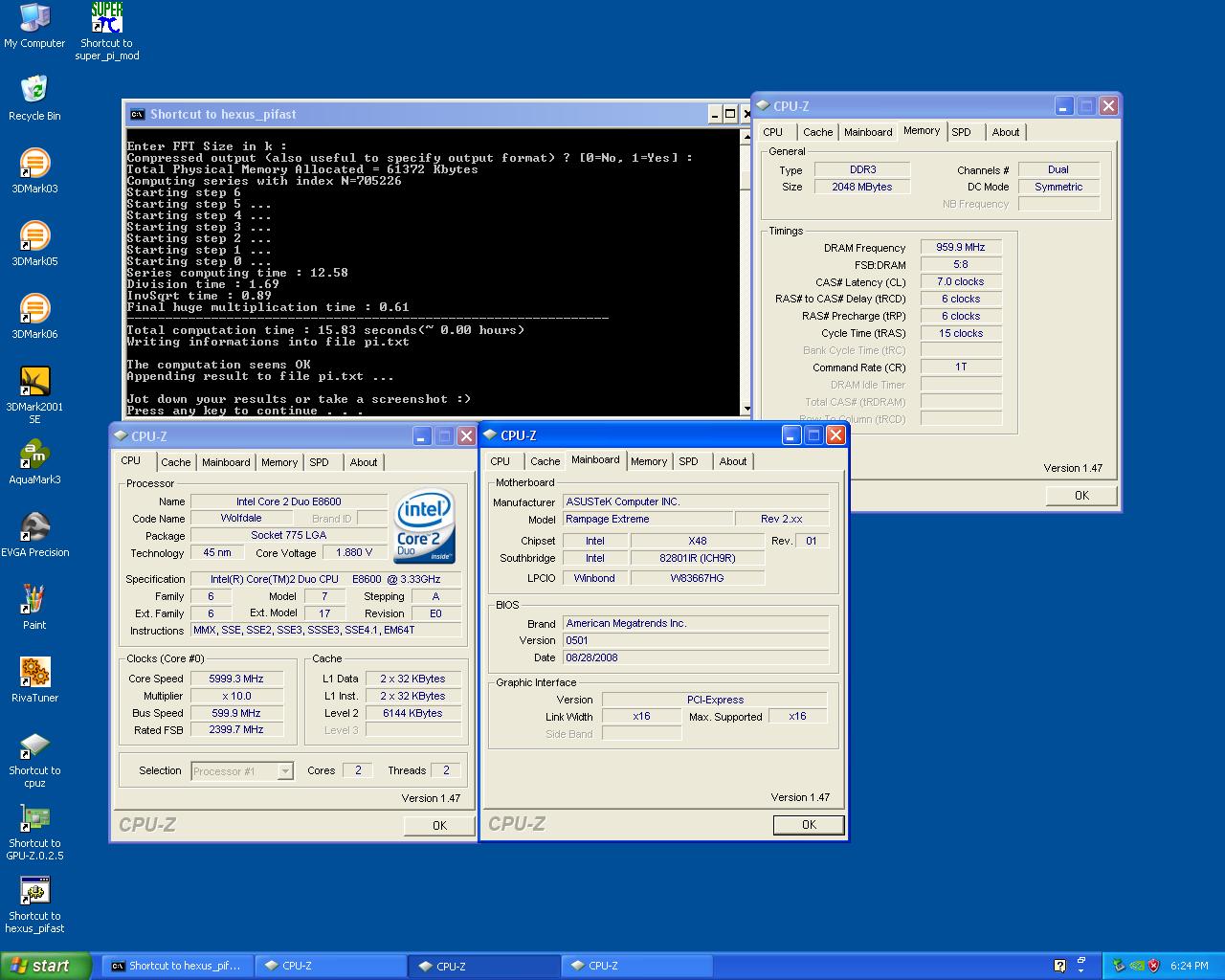
Task: Click the BIOS date 08/28/2008 field
Action: click(695, 657)
